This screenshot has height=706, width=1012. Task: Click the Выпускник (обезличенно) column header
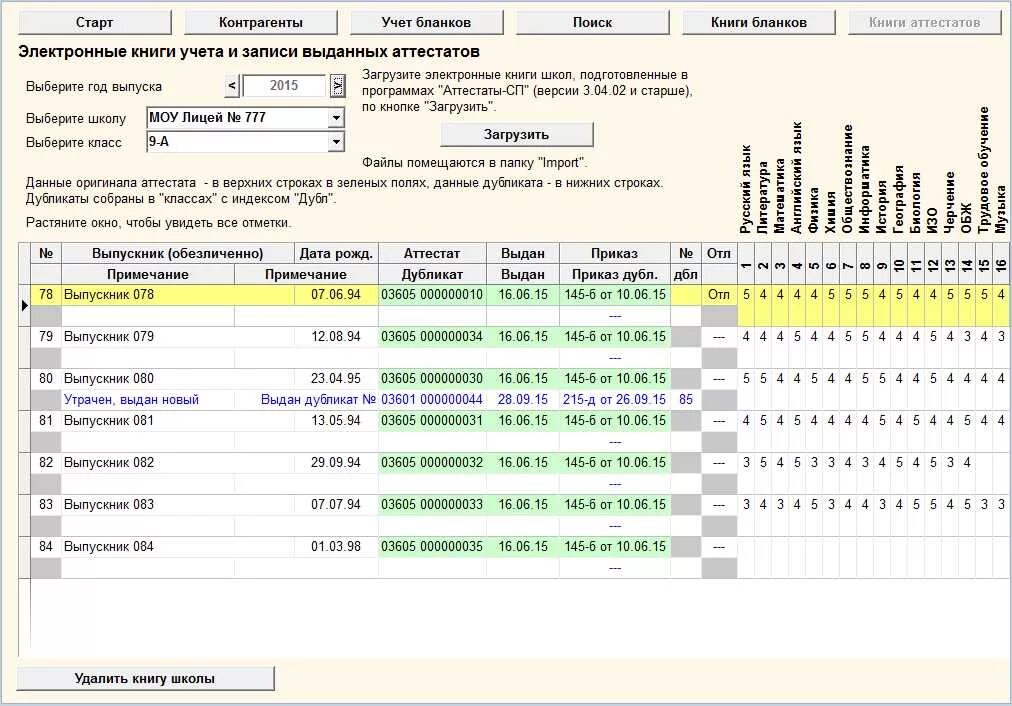point(177,253)
